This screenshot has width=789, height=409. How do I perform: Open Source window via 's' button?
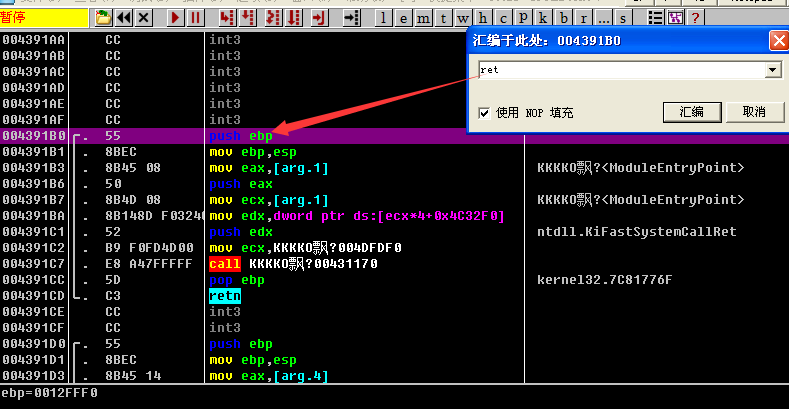coord(623,18)
